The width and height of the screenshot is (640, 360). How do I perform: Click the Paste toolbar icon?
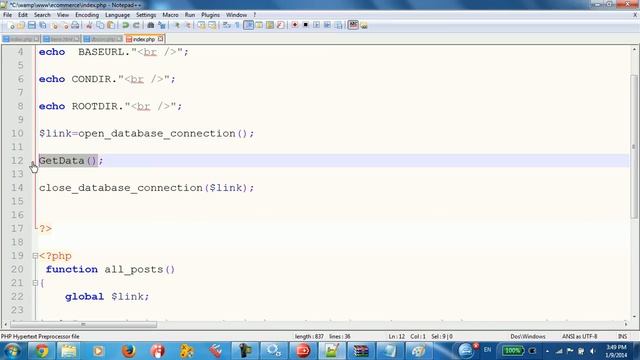tap(111, 25)
